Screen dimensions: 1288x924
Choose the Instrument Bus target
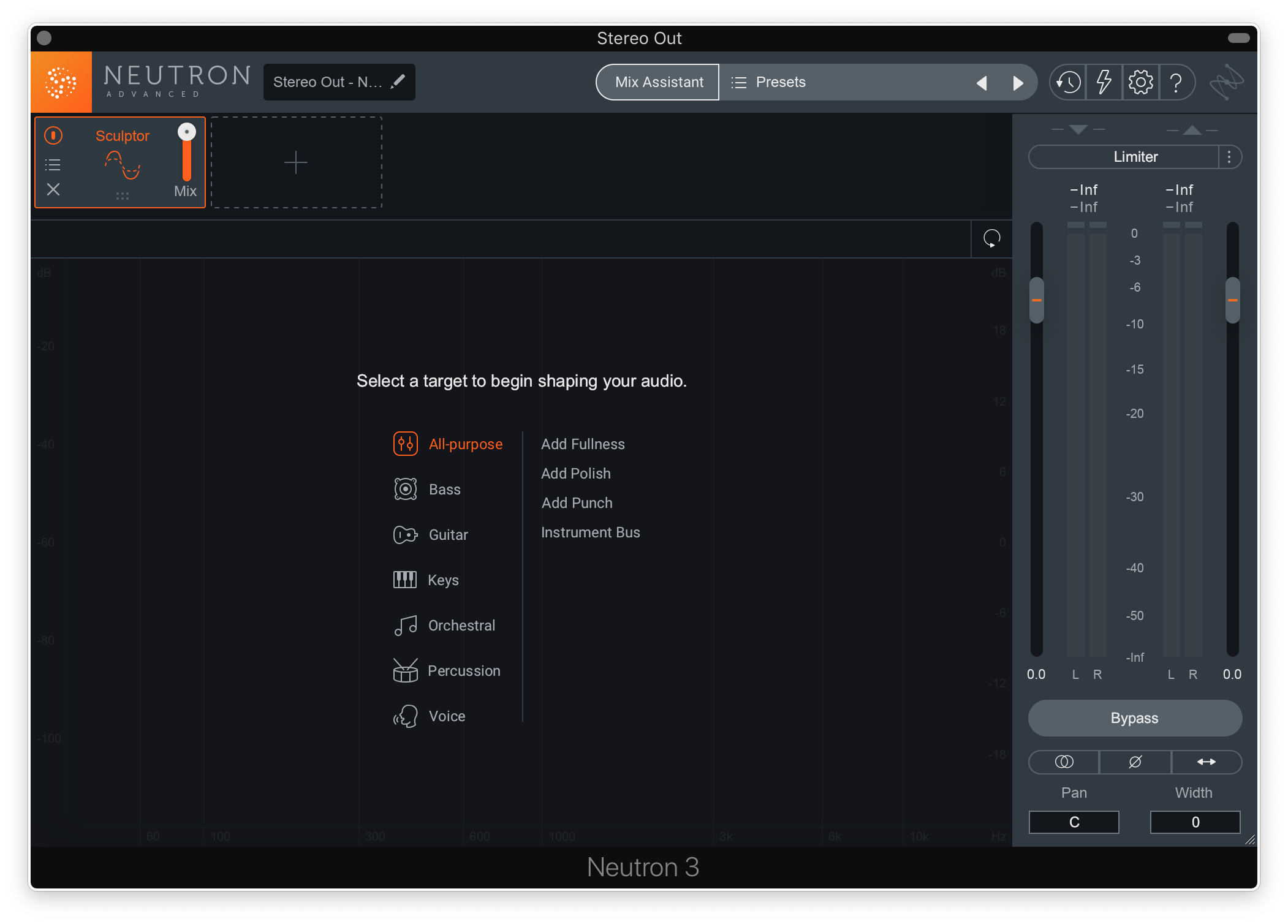coord(591,532)
